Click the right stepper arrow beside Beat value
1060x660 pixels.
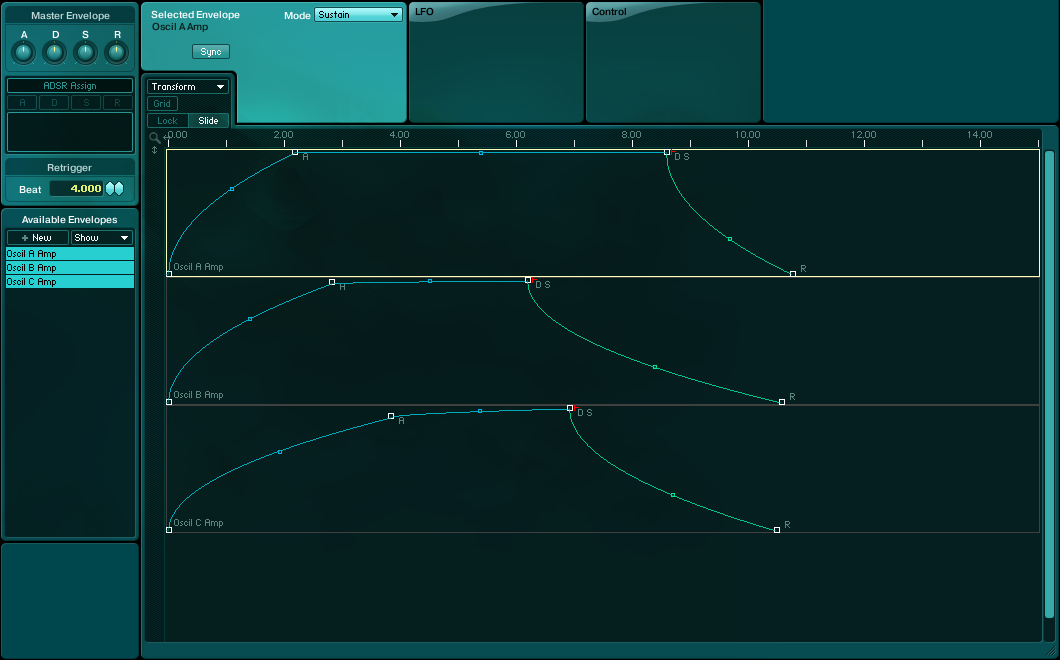click(x=120, y=189)
